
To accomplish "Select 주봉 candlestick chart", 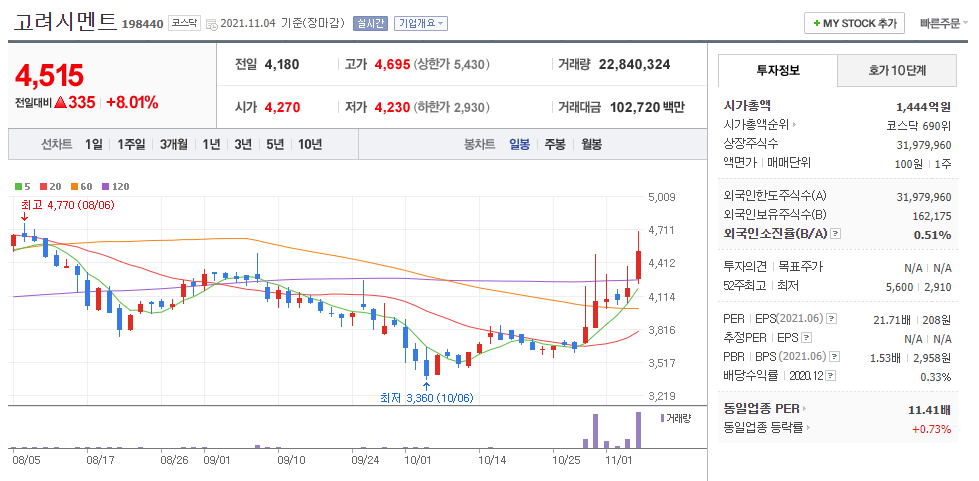I will coord(555,144).
